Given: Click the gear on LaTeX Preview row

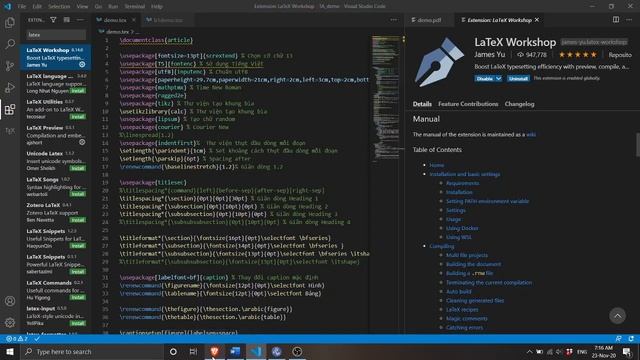Looking at the screenshot, I should [82, 142].
